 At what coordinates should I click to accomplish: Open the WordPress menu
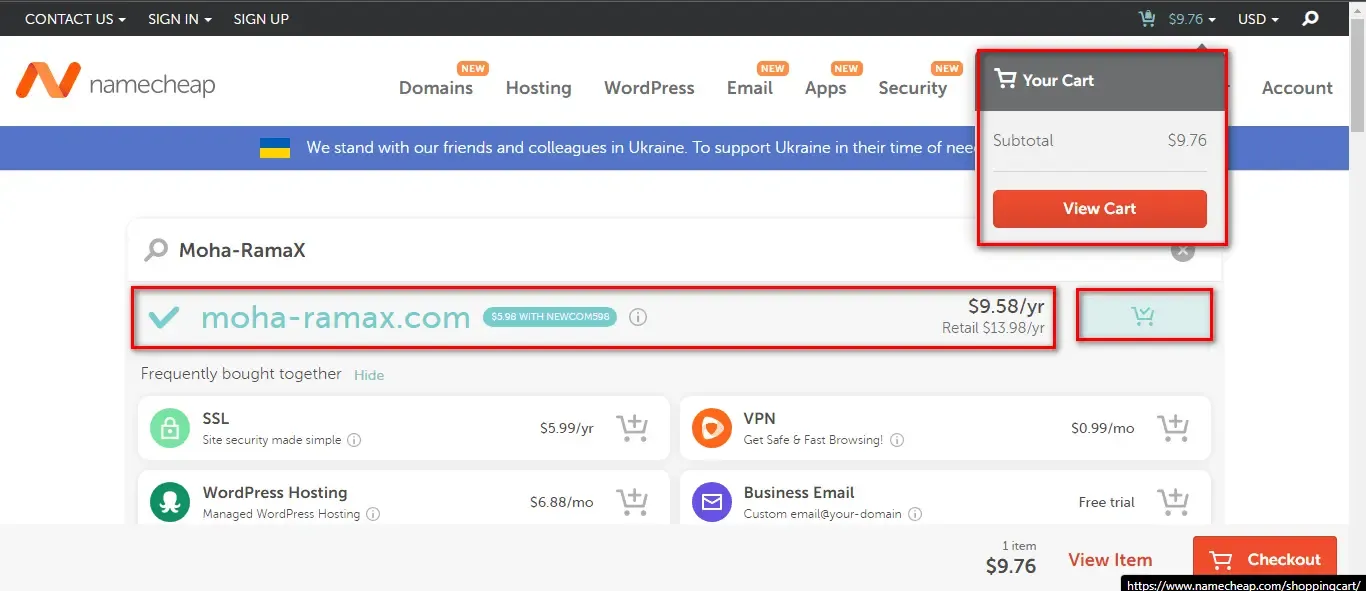point(649,88)
